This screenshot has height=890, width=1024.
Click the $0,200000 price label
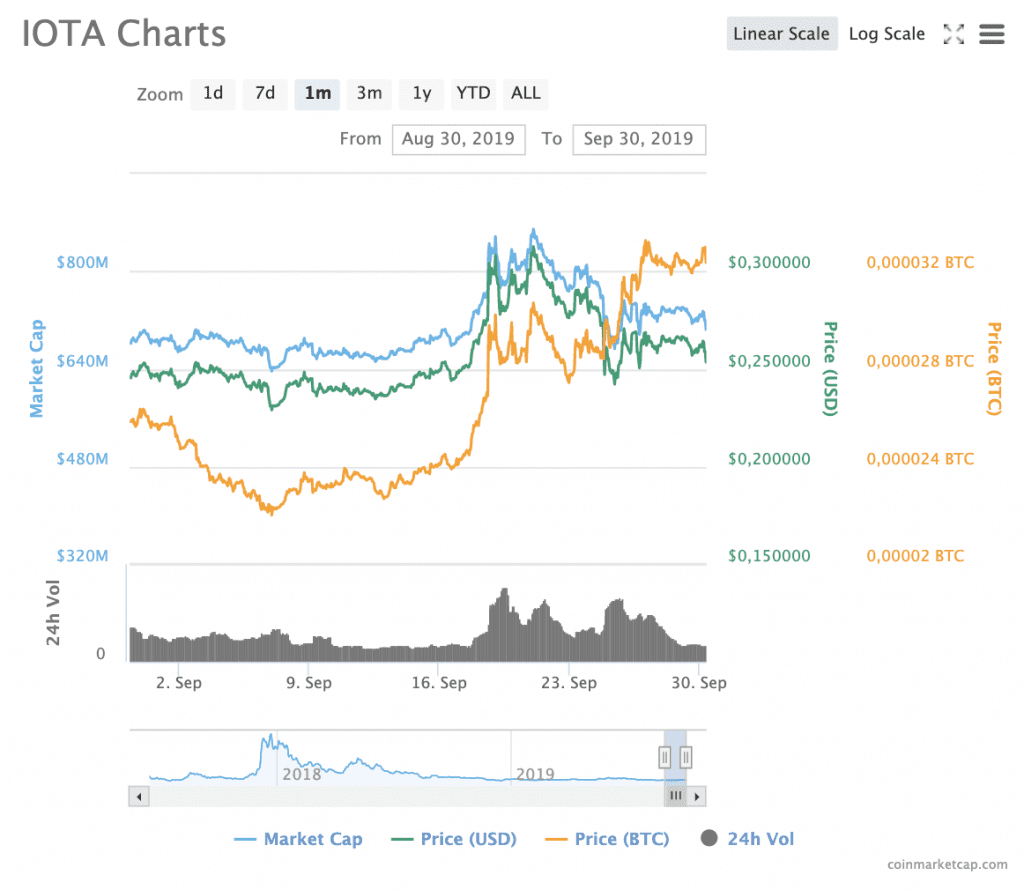(x=769, y=459)
